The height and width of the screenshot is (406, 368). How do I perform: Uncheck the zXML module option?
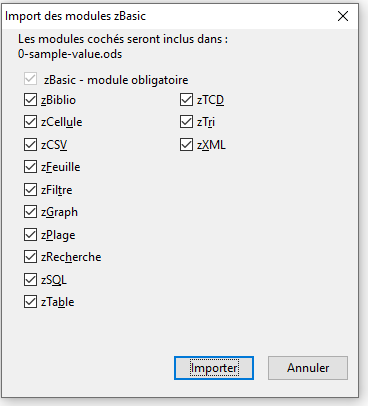click(186, 145)
